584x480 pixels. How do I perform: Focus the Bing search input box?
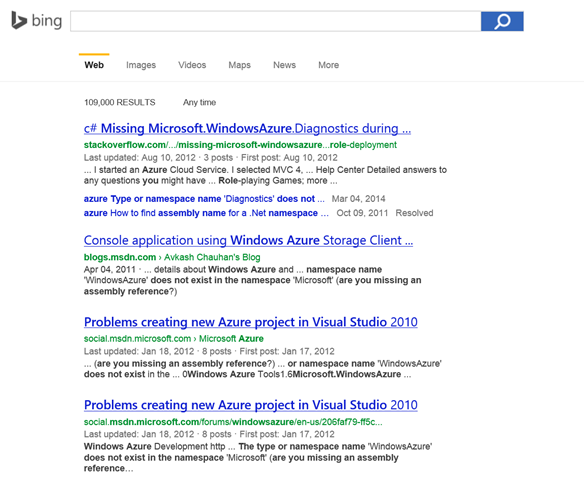coord(275,21)
